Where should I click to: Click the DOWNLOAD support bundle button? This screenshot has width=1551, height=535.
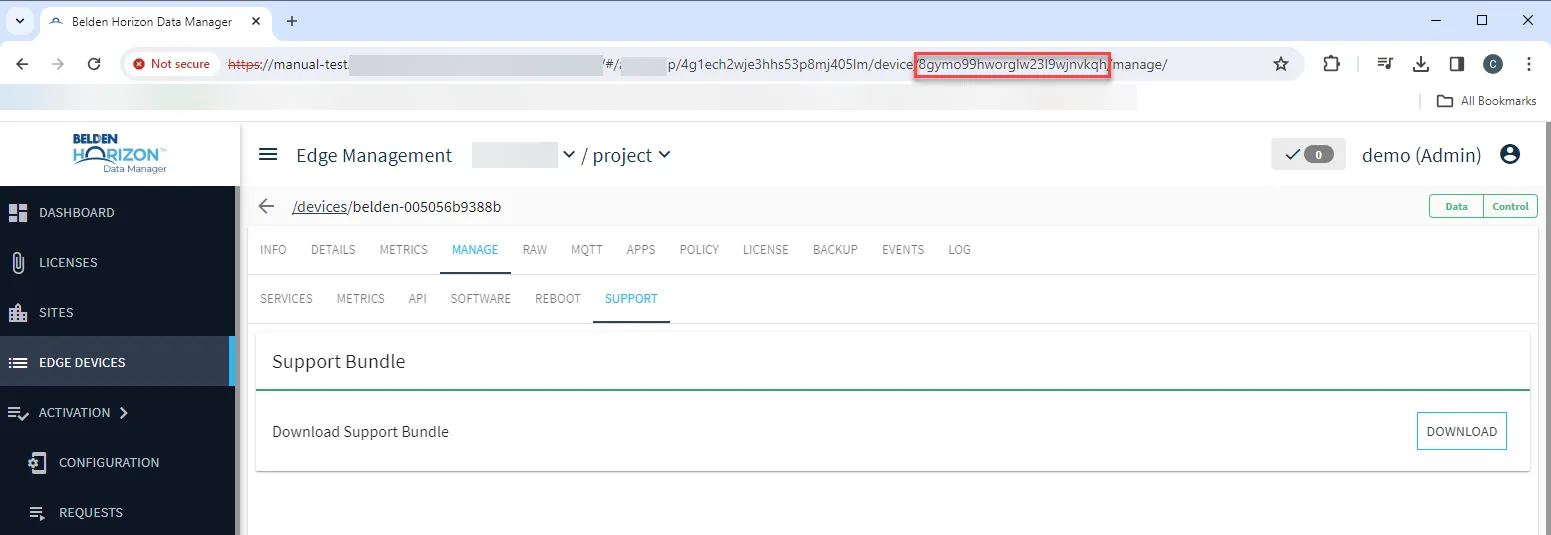pyautogui.click(x=1461, y=432)
